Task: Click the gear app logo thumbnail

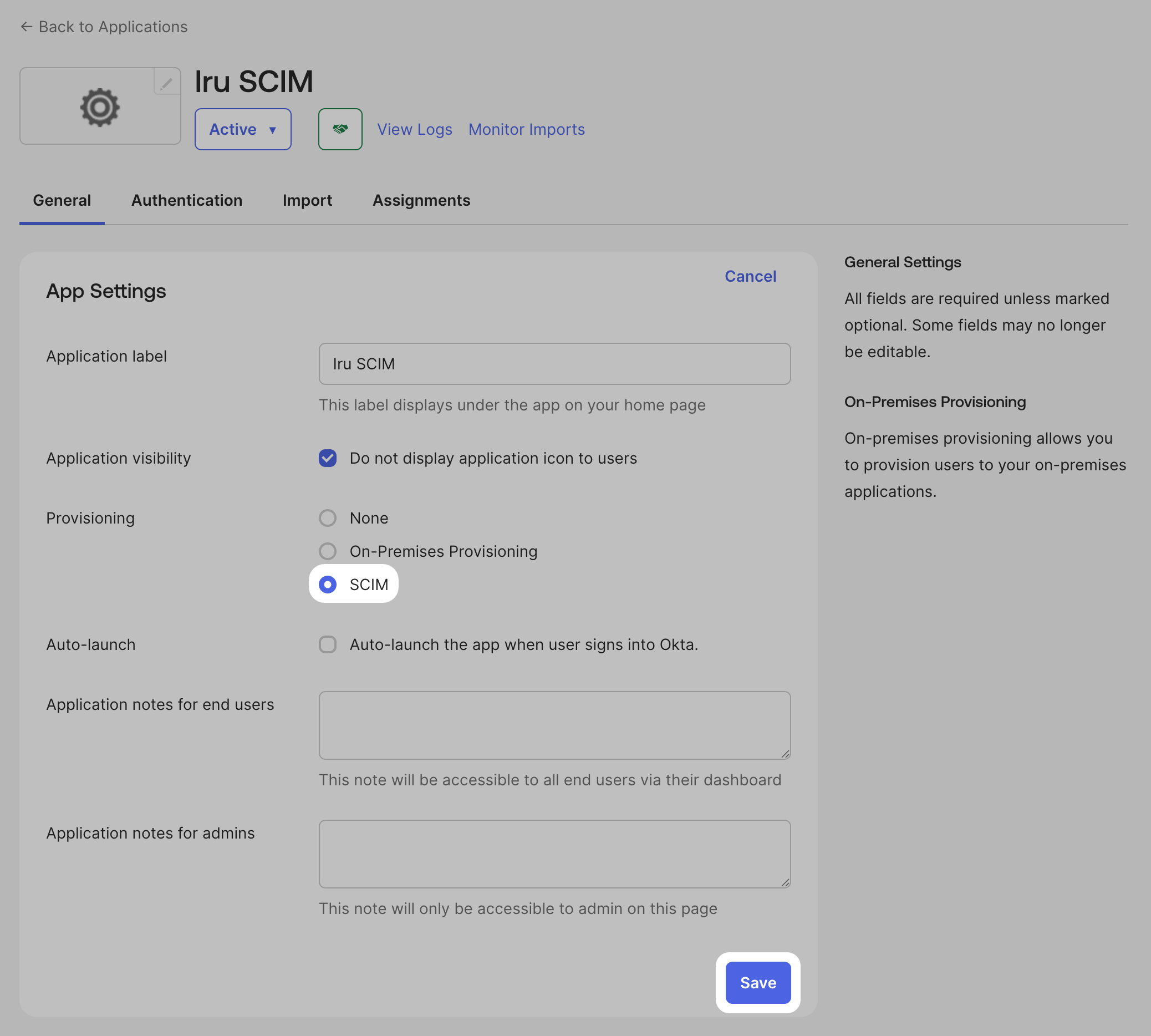Action: coord(100,106)
